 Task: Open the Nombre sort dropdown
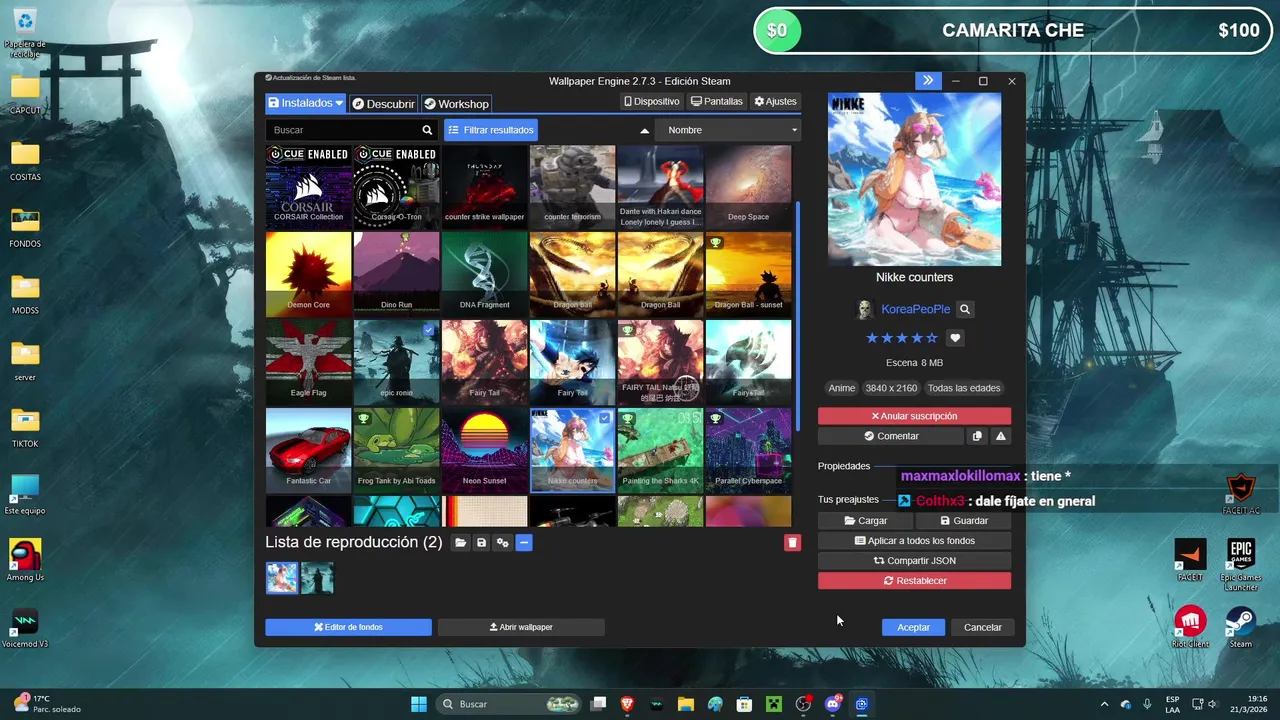[x=728, y=130]
